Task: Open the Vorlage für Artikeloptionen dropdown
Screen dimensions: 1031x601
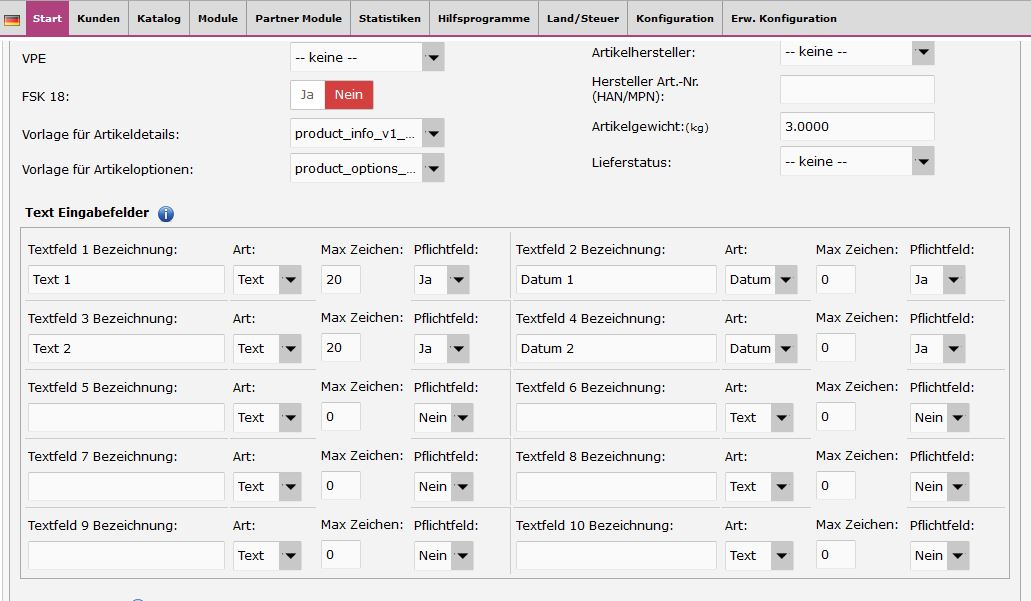Action: pos(432,168)
